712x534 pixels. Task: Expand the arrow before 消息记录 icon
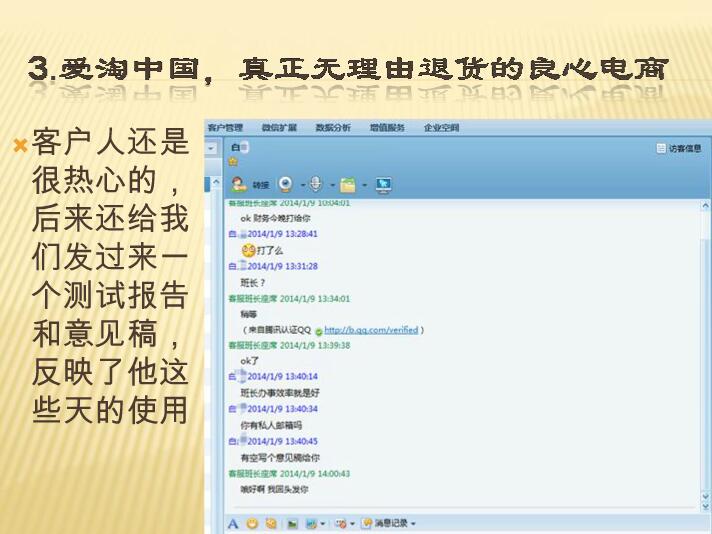[352, 524]
